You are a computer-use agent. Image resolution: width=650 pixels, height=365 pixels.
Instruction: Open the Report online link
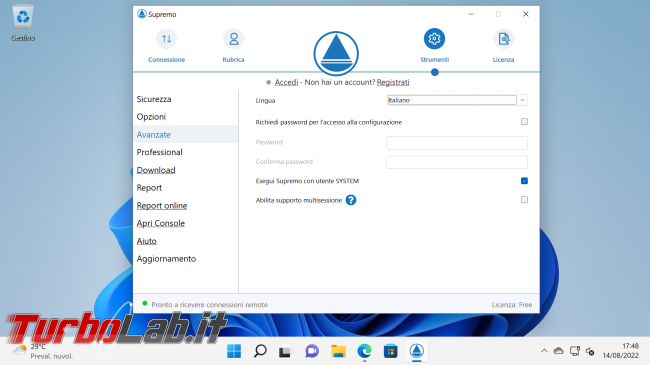pyautogui.click(x=162, y=206)
